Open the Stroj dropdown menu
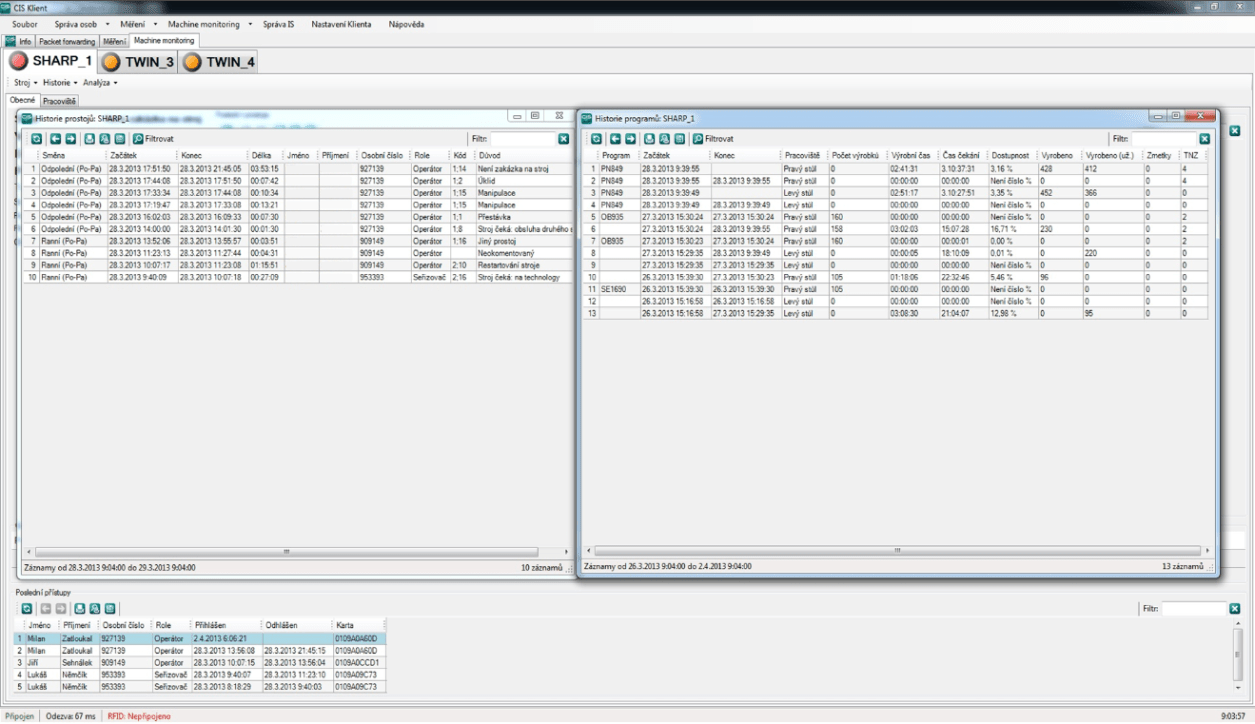The width and height of the screenshot is (1255, 724). 24,83
